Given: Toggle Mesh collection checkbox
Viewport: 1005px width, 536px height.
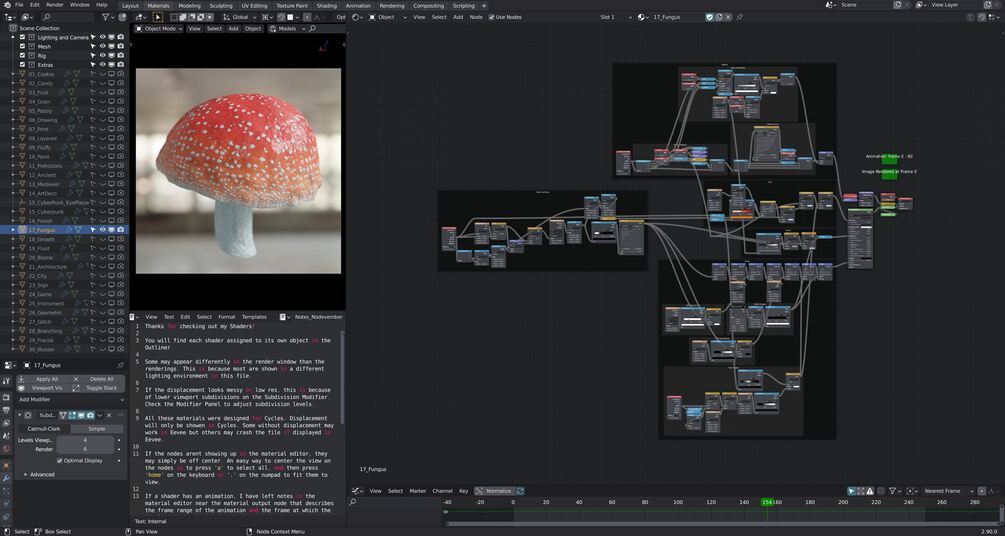Looking at the screenshot, I should 22,46.
